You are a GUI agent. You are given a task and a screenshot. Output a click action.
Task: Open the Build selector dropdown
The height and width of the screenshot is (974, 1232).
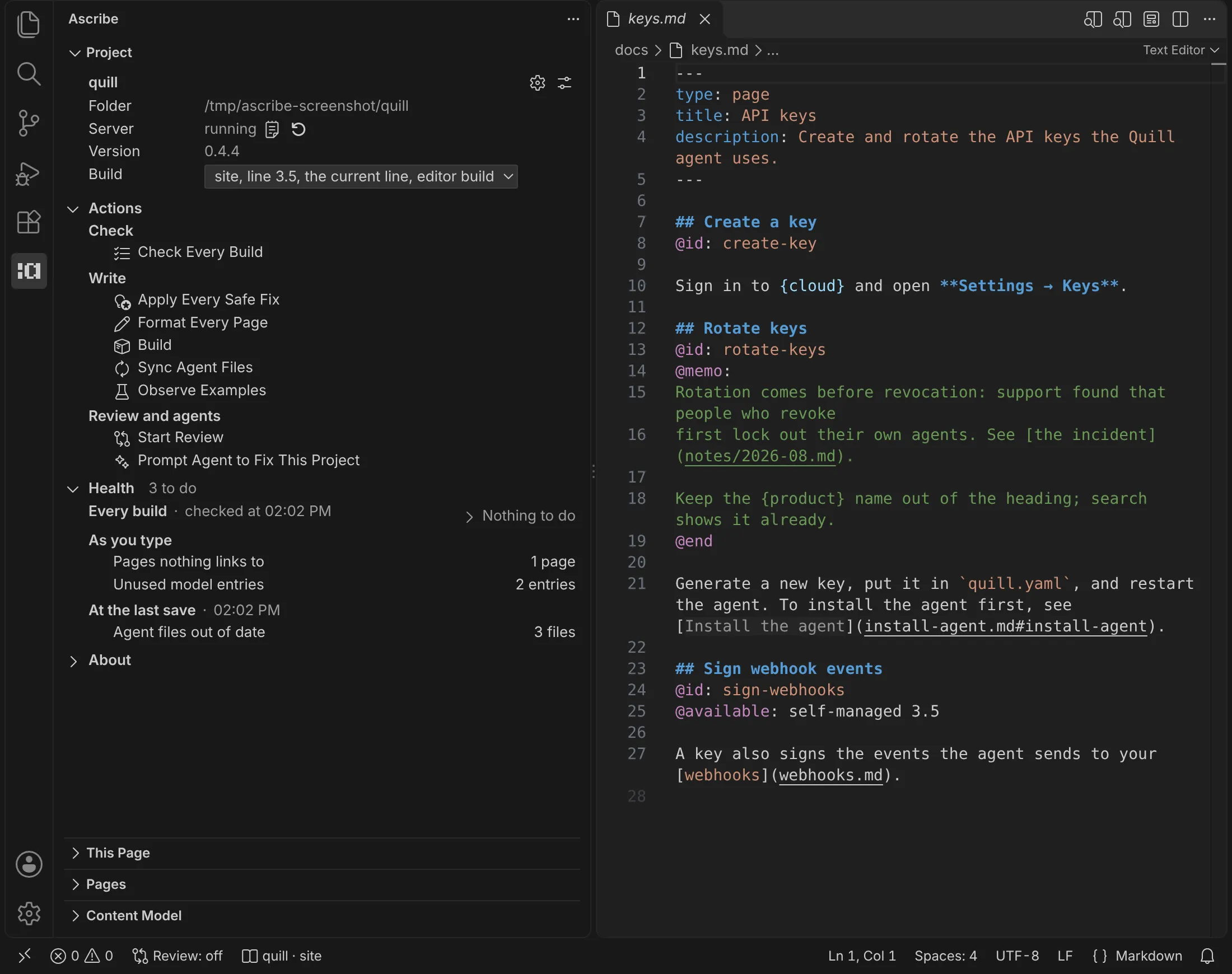[x=361, y=177]
